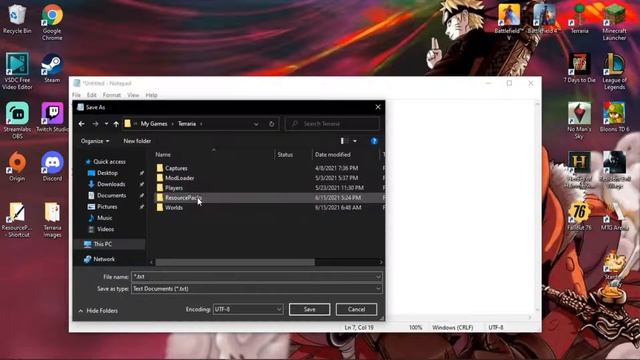Open the Terraria Images desktop folder

tap(52, 220)
